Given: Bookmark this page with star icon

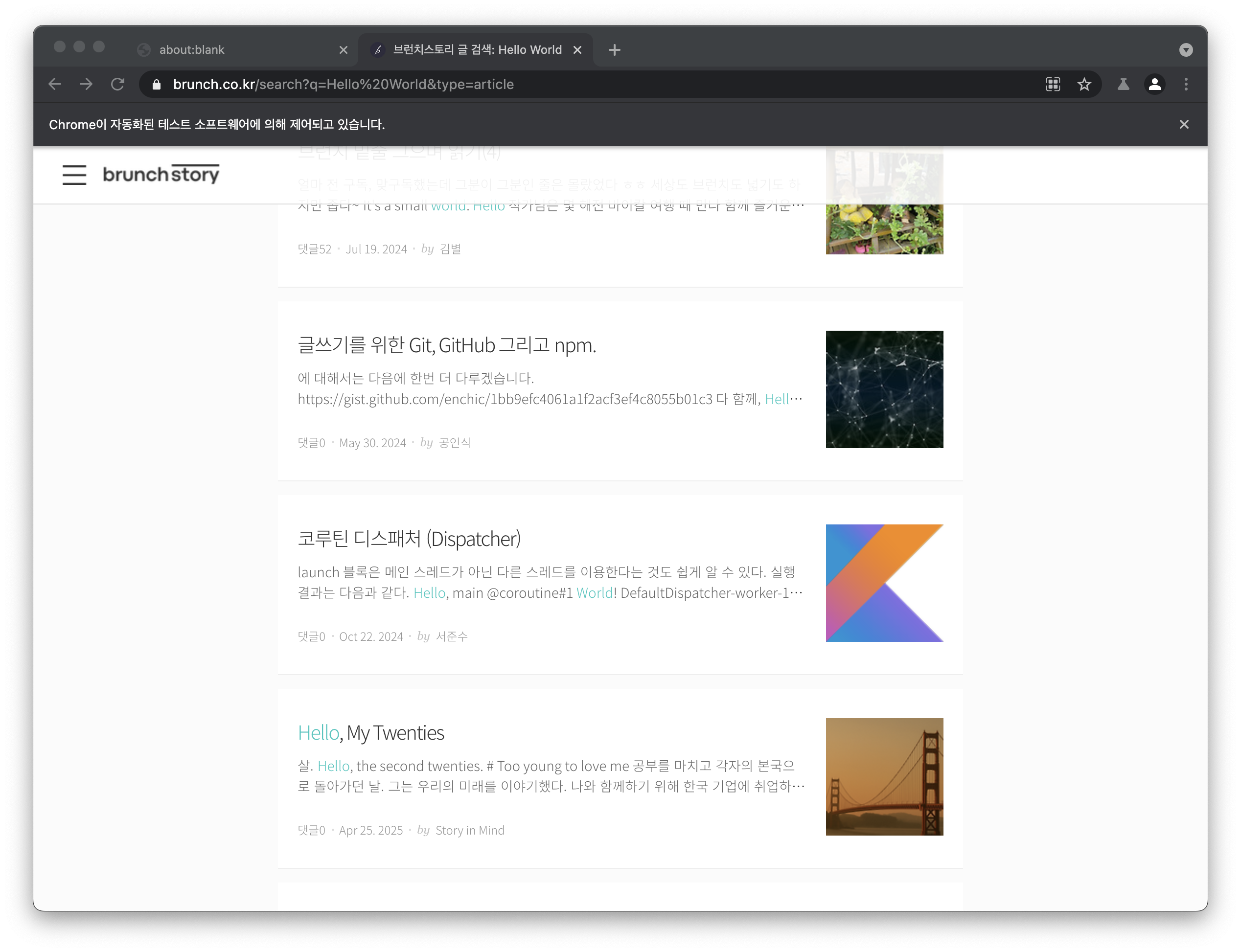Looking at the screenshot, I should click(1084, 85).
